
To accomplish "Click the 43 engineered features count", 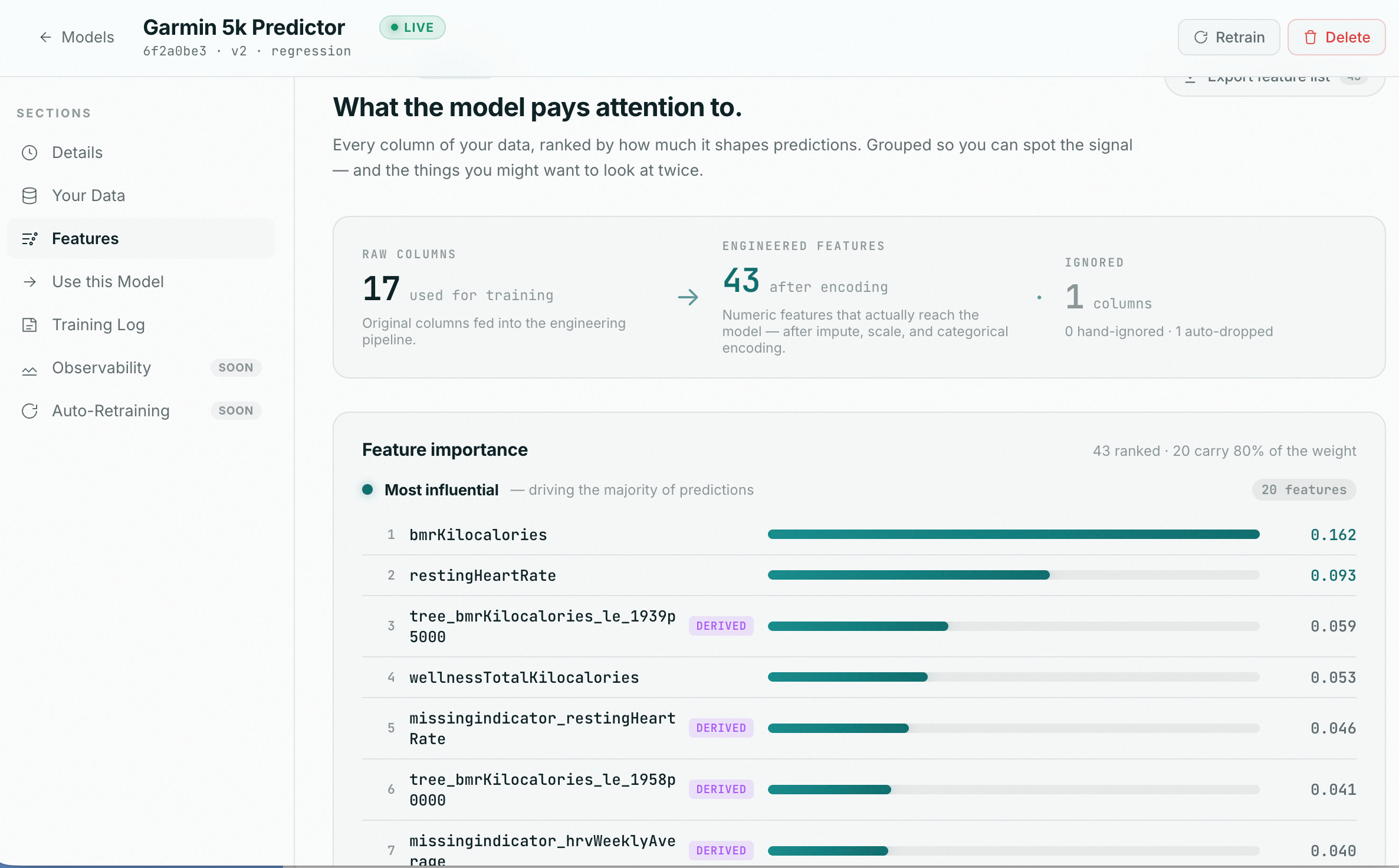I will coord(741,281).
